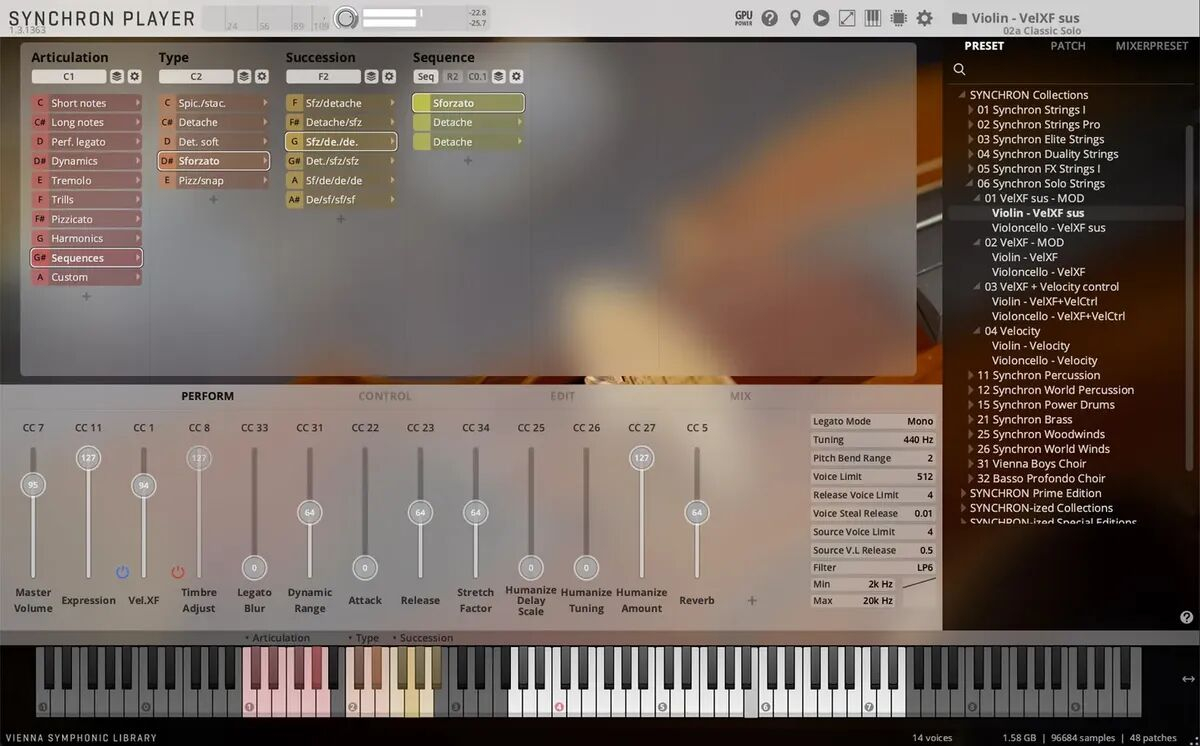This screenshot has width=1200, height=746.
Task: Open the MIX tab
Action: tap(740, 396)
